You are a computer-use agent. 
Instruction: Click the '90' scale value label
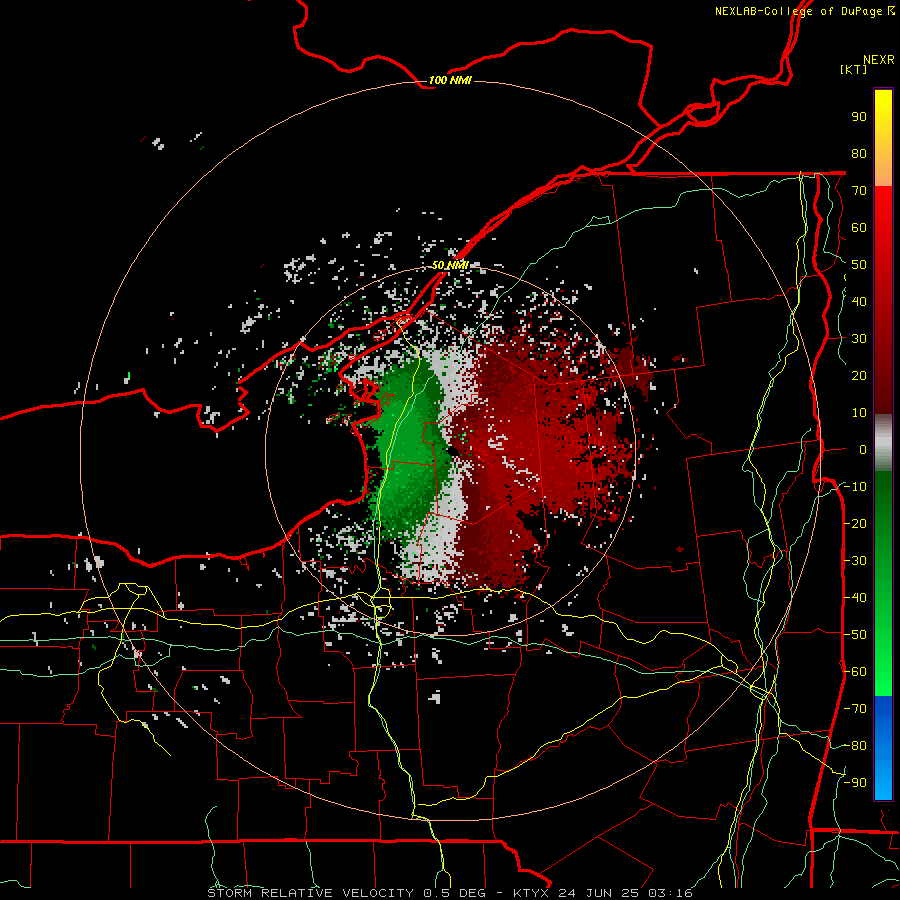[x=859, y=117]
